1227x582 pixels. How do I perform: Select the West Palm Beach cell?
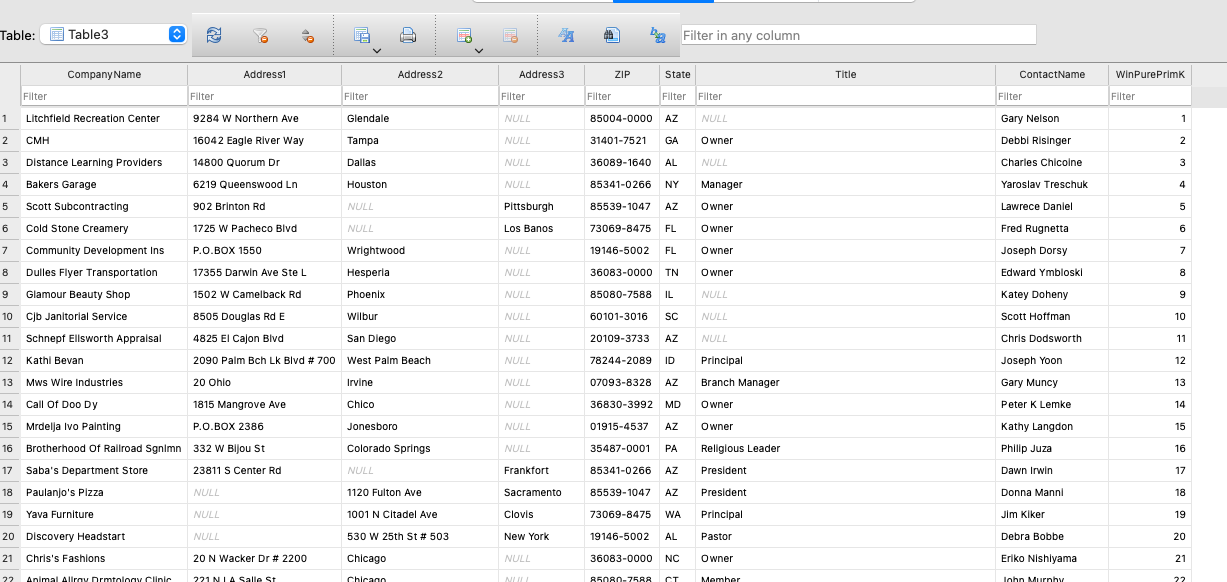click(x=420, y=360)
